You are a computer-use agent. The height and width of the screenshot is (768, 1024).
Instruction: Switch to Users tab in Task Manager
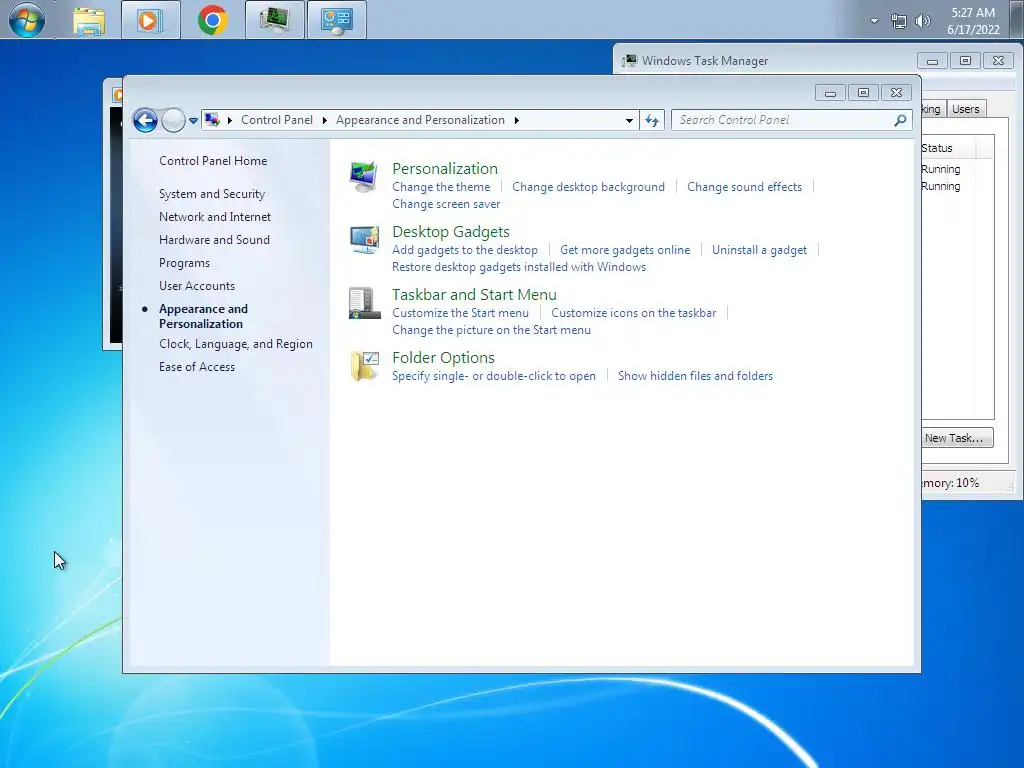click(x=965, y=109)
